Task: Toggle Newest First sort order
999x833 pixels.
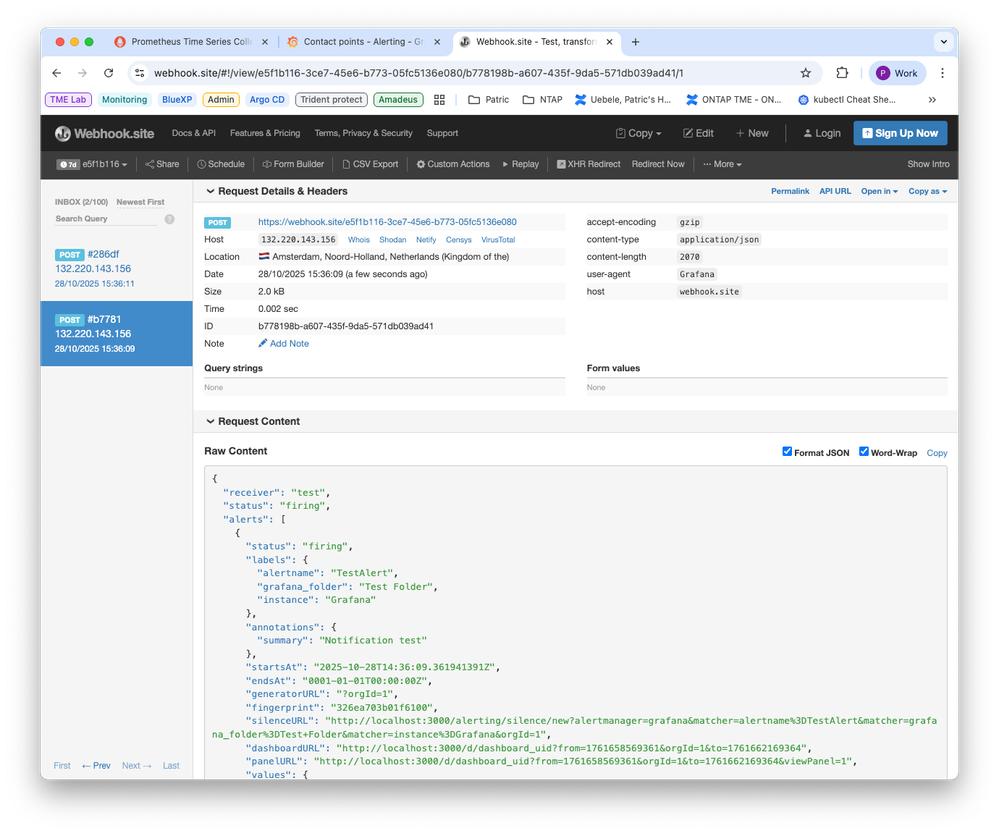Action: 140,202
